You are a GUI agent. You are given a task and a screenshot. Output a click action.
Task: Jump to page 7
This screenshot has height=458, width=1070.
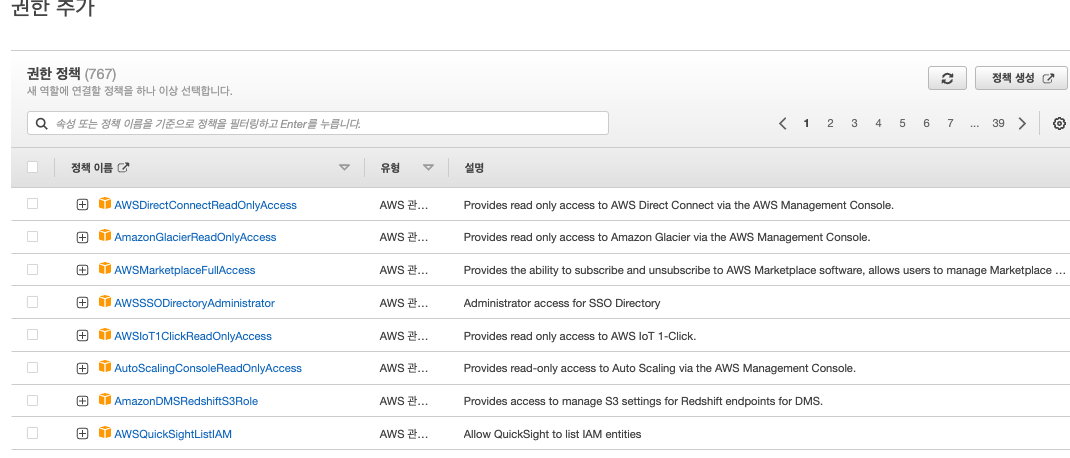pyautogui.click(x=950, y=124)
